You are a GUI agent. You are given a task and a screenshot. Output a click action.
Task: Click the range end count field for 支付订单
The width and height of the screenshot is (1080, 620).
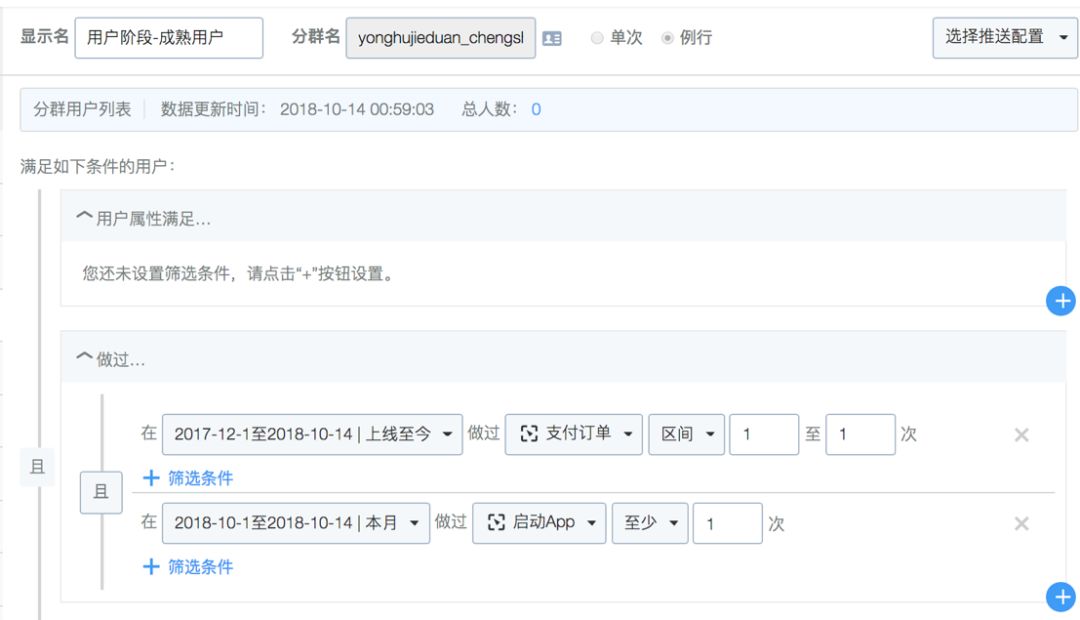tap(860, 434)
